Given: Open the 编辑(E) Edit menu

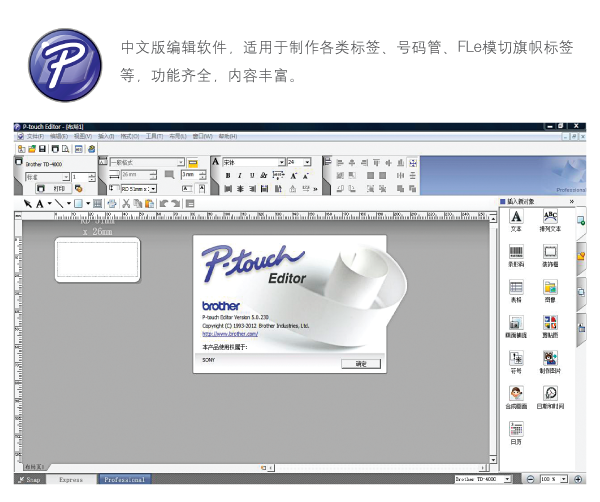Looking at the screenshot, I should pyautogui.click(x=59, y=136).
